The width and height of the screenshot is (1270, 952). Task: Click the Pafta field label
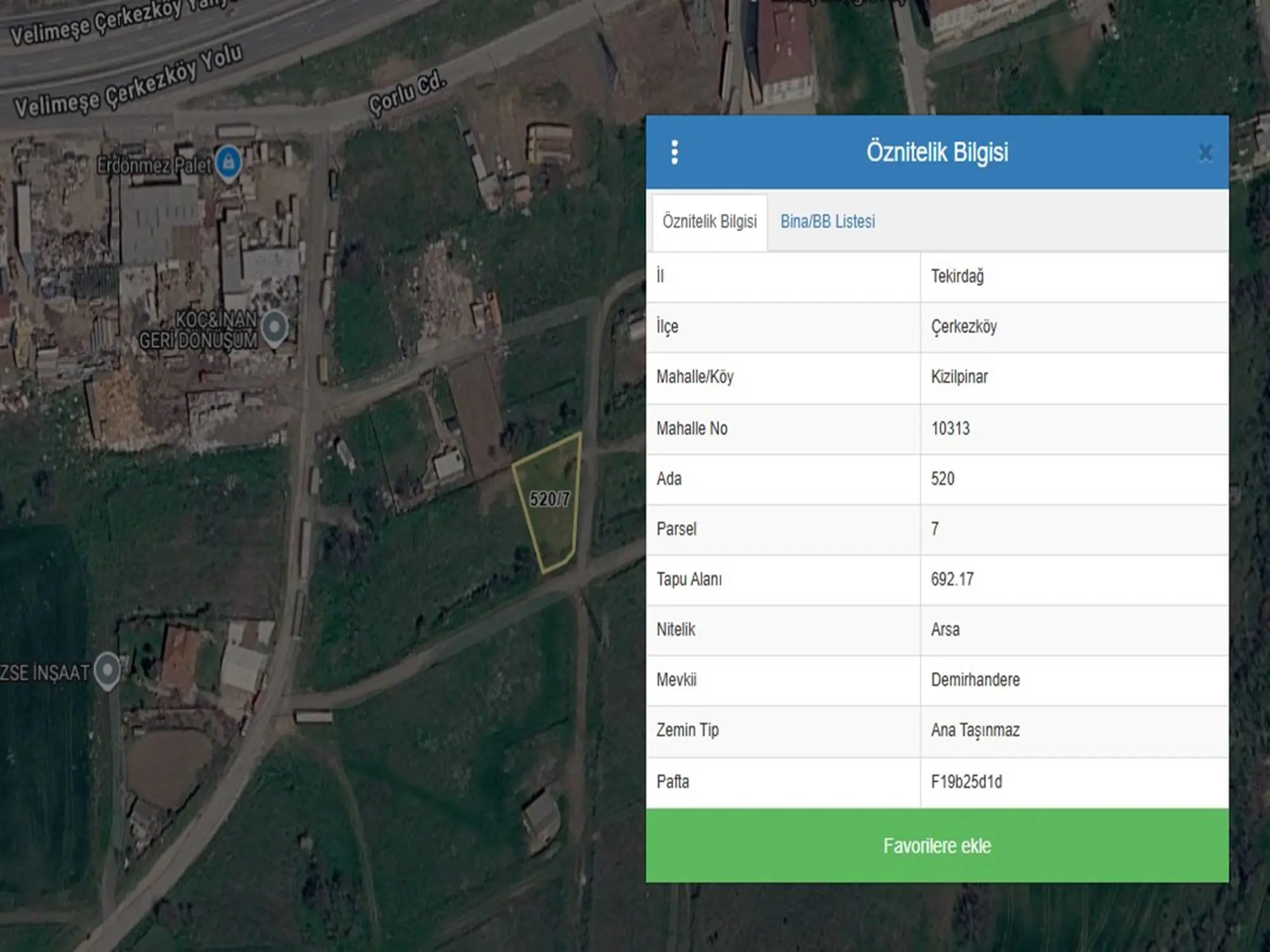672,781
